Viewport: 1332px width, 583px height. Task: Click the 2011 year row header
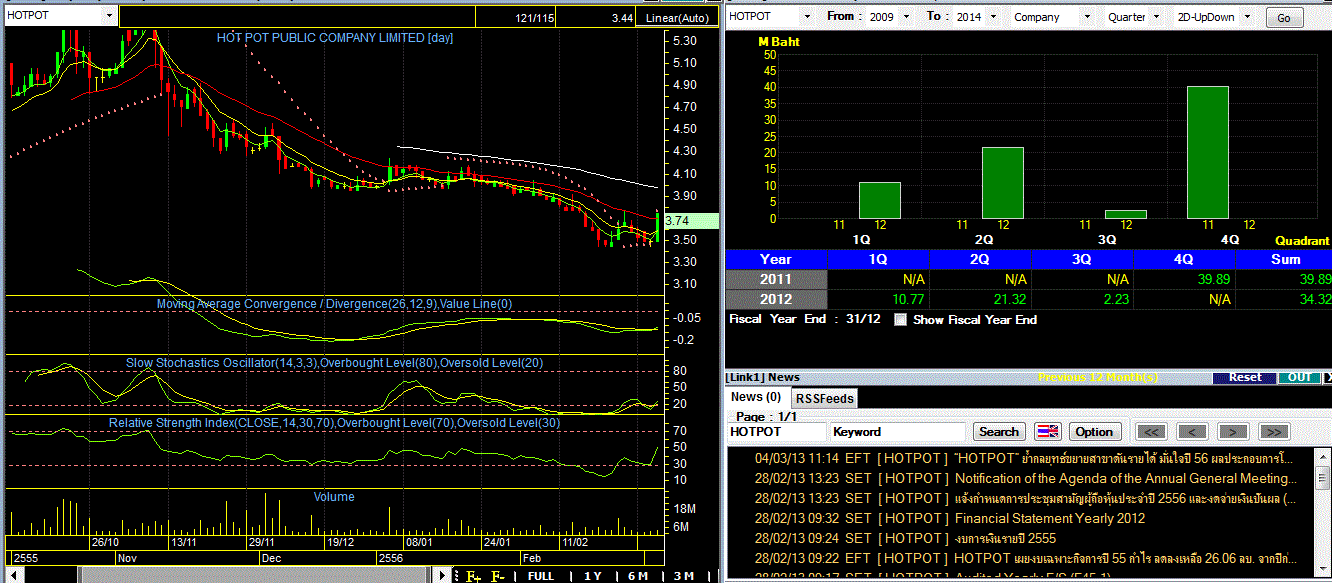pos(776,279)
